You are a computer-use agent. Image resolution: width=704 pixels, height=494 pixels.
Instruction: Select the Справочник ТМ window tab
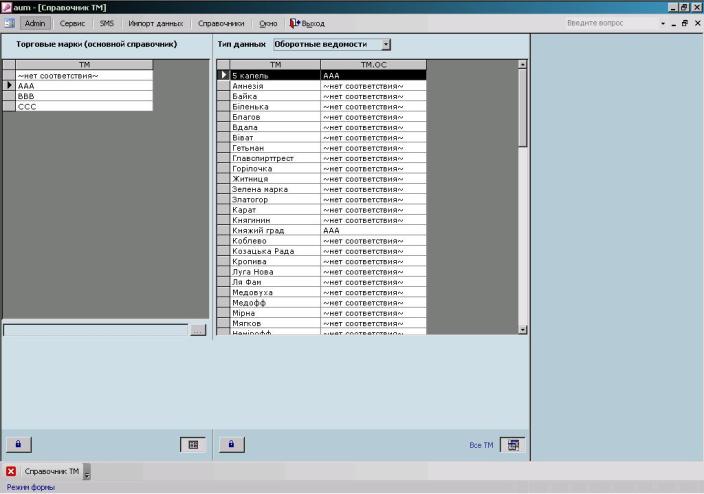tap(52, 471)
